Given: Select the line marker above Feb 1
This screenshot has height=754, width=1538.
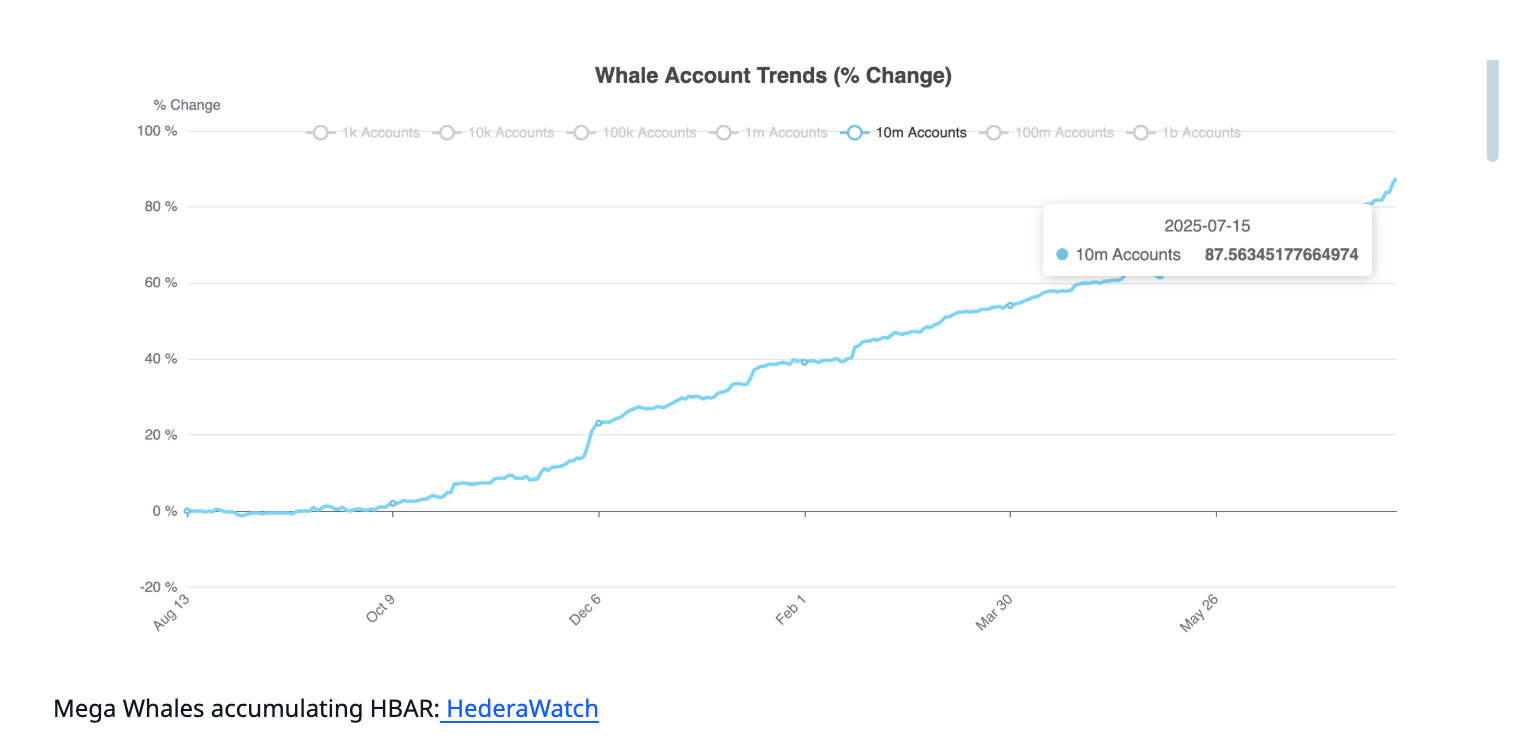Looking at the screenshot, I should click(x=805, y=362).
